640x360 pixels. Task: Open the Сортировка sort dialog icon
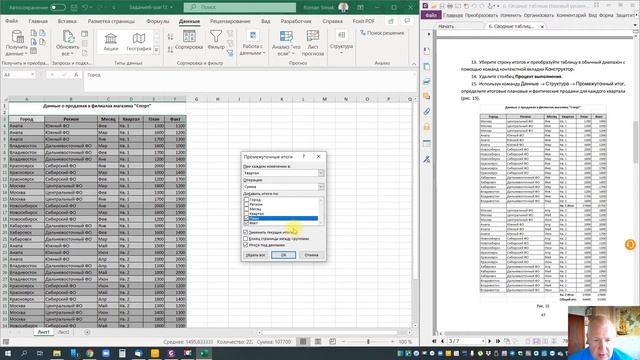(x=189, y=37)
